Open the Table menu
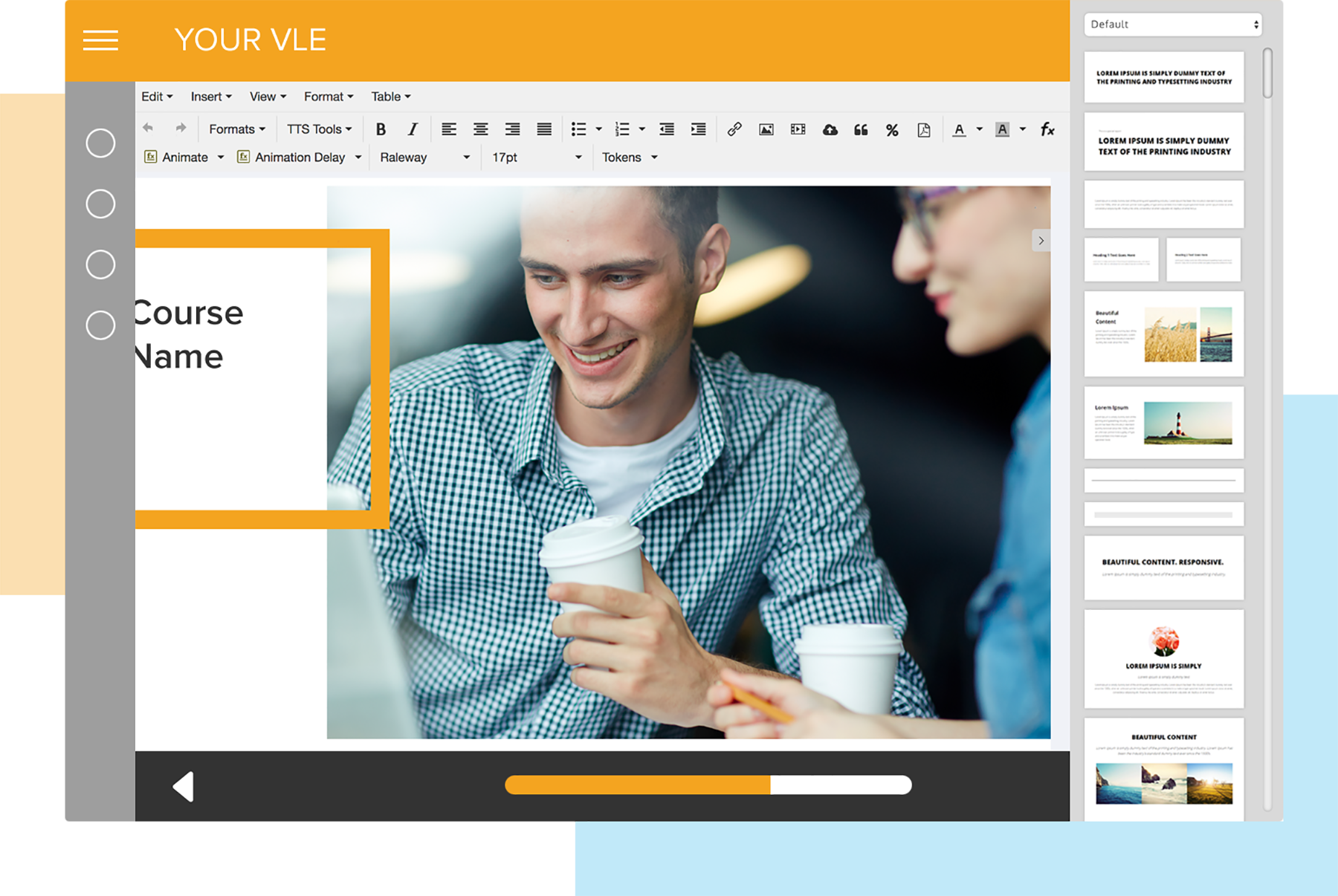 (x=391, y=97)
